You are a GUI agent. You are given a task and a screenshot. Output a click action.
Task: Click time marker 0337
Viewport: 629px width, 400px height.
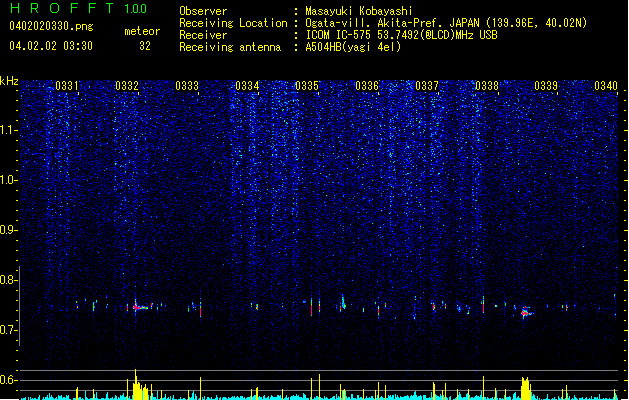(x=427, y=86)
